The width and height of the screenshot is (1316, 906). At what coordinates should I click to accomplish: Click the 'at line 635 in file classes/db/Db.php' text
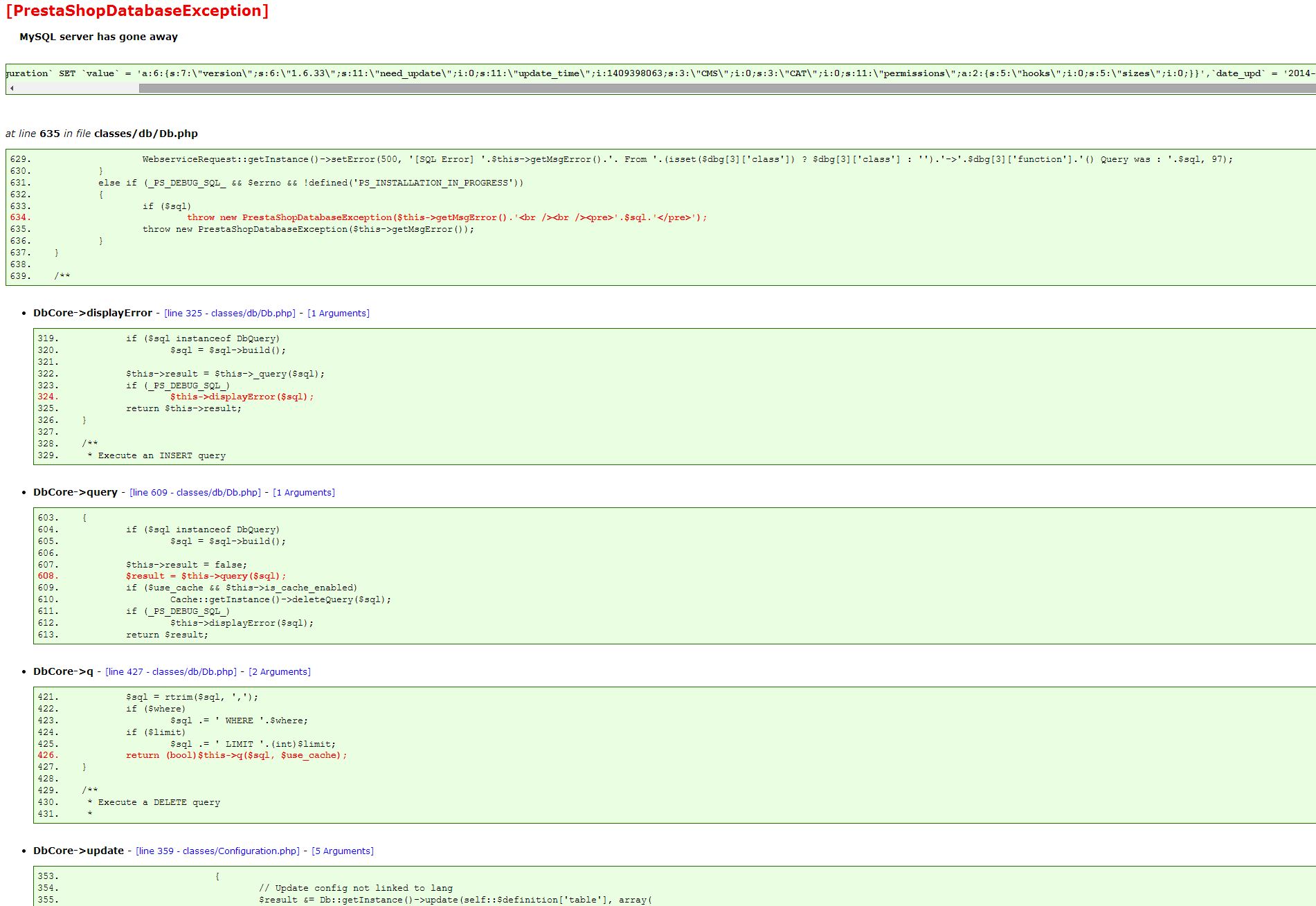[102, 134]
